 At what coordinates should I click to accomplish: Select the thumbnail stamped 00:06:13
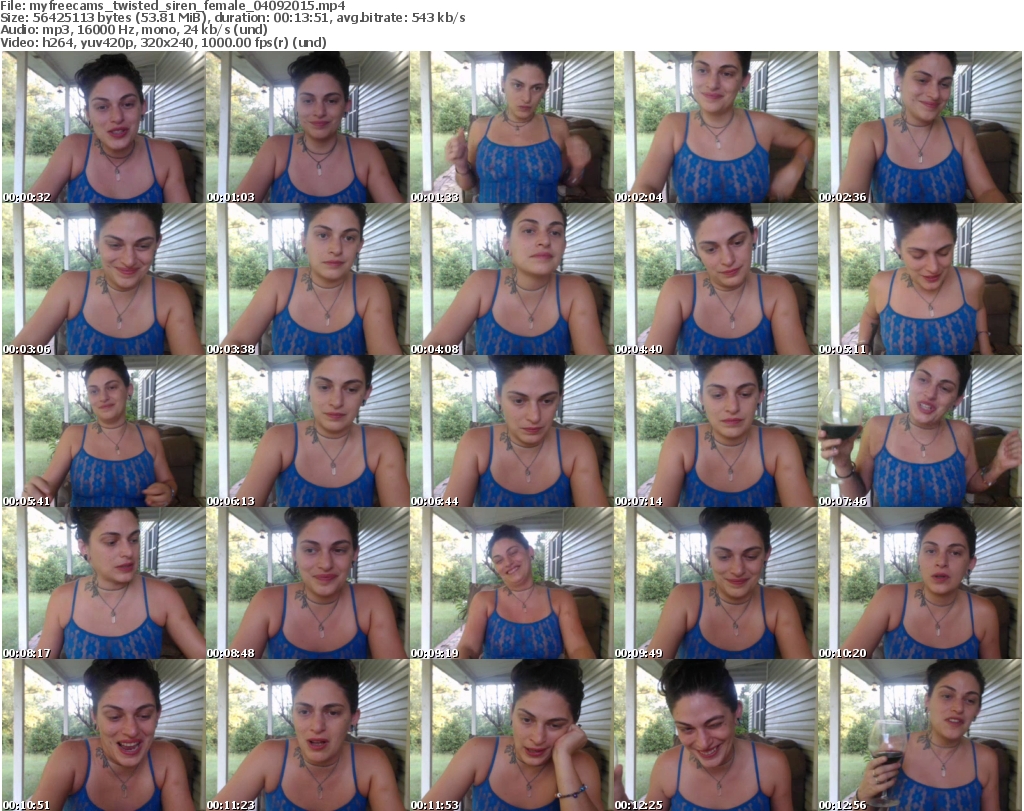308,431
